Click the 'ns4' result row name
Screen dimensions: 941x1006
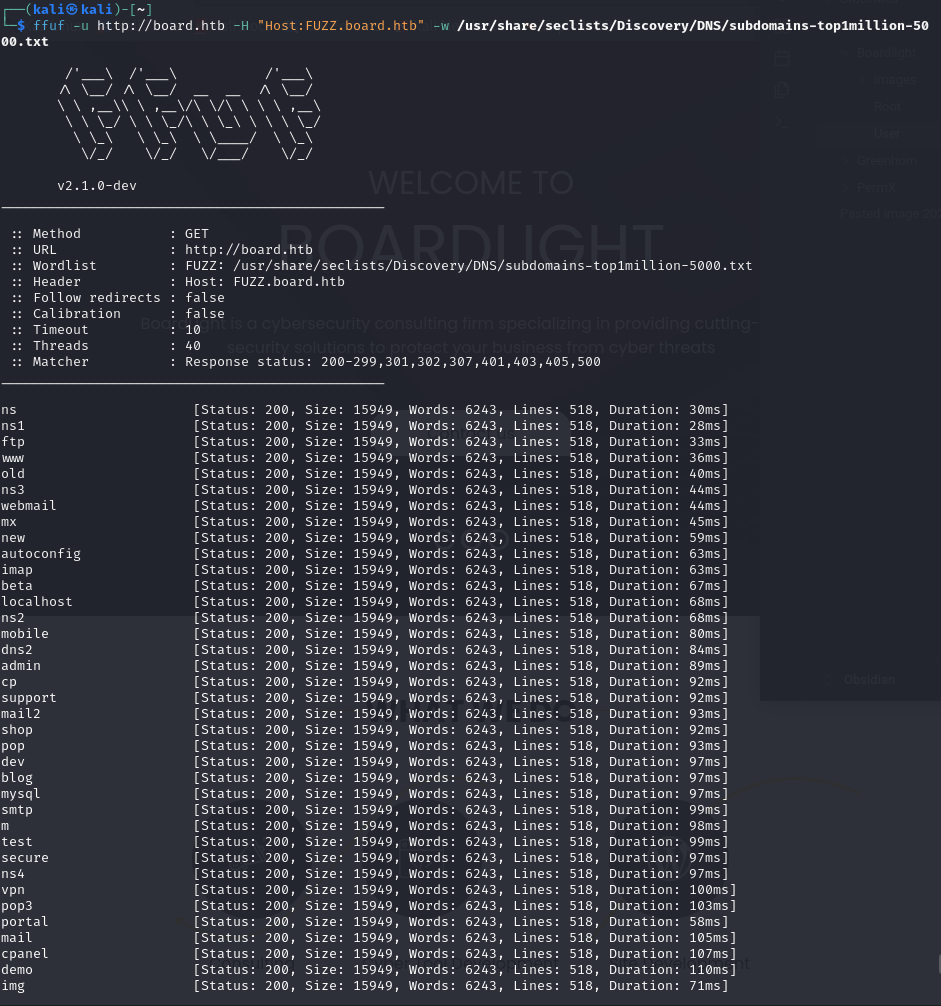click(13, 874)
